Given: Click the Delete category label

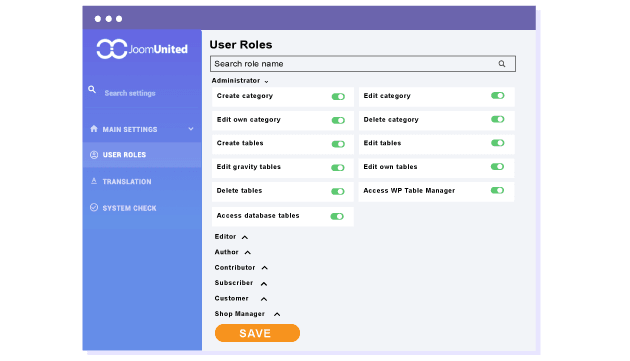Looking at the screenshot, I should (391, 119).
